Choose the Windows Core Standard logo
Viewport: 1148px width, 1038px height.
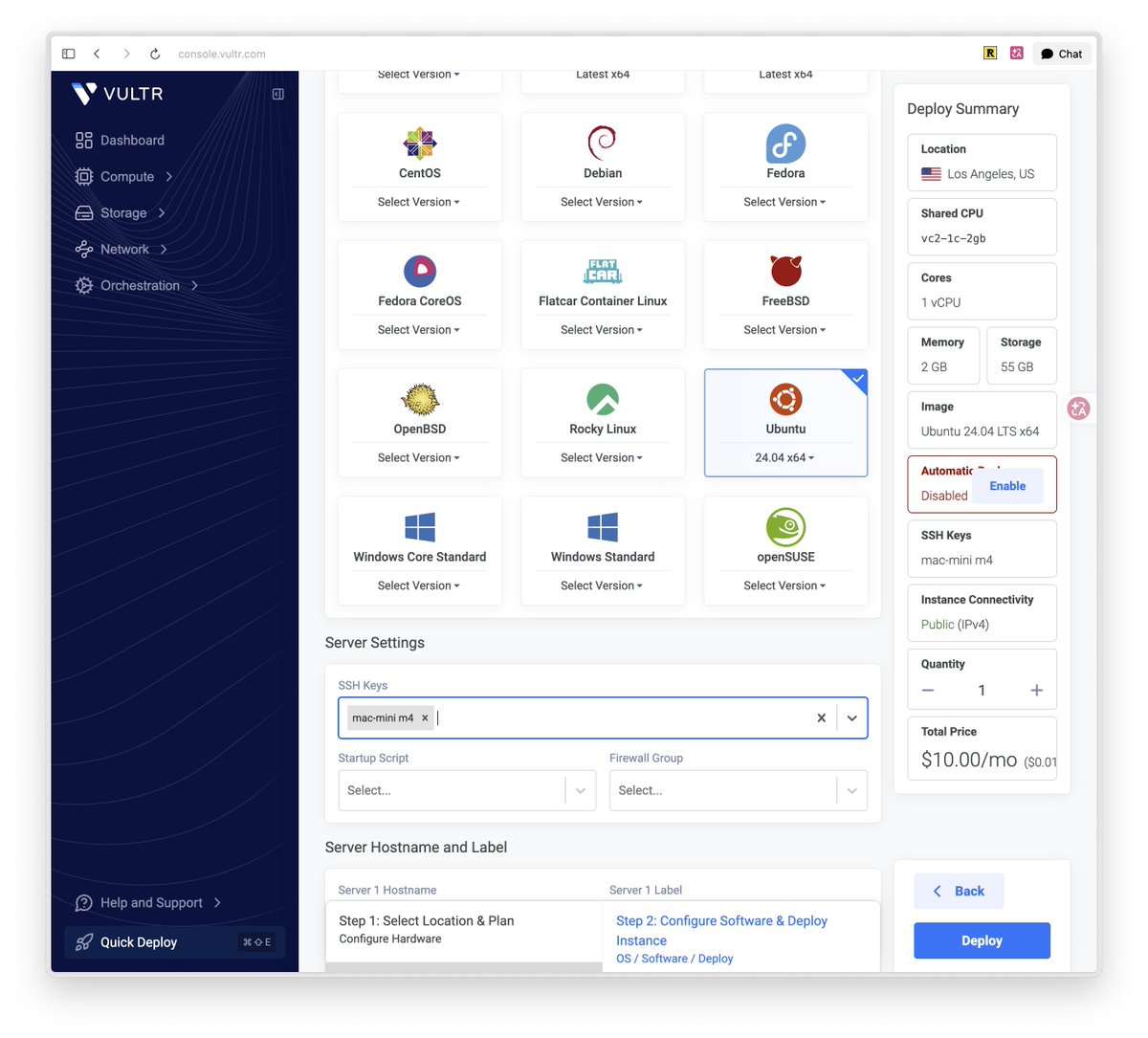(x=420, y=527)
